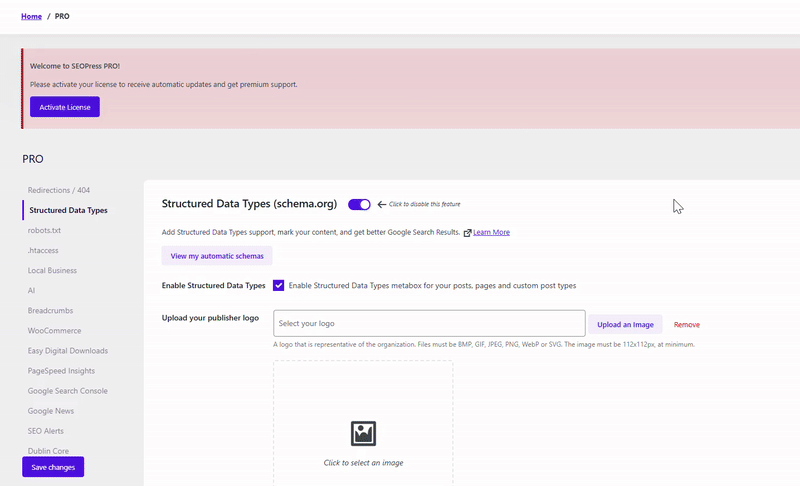Follow the Home breadcrumb link
This screenshot has width=800, height=486.
pyautogui.click(x=31, y=16)
